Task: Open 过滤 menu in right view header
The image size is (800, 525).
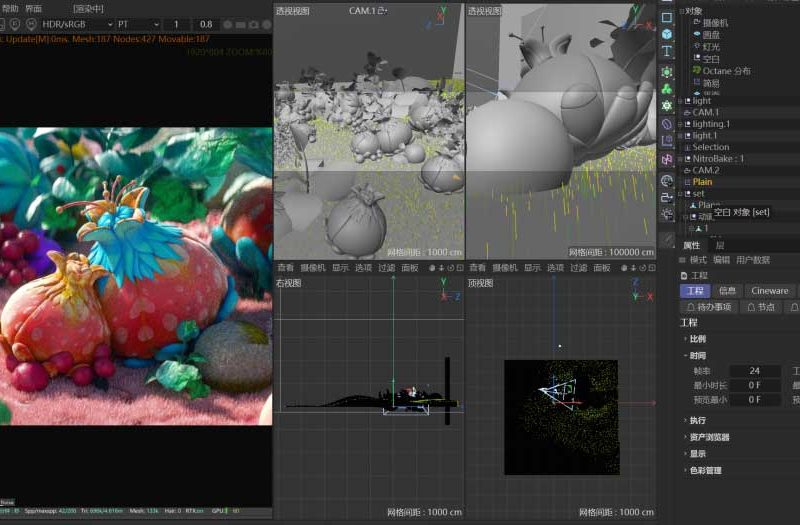Action: (x=387, y=268)
